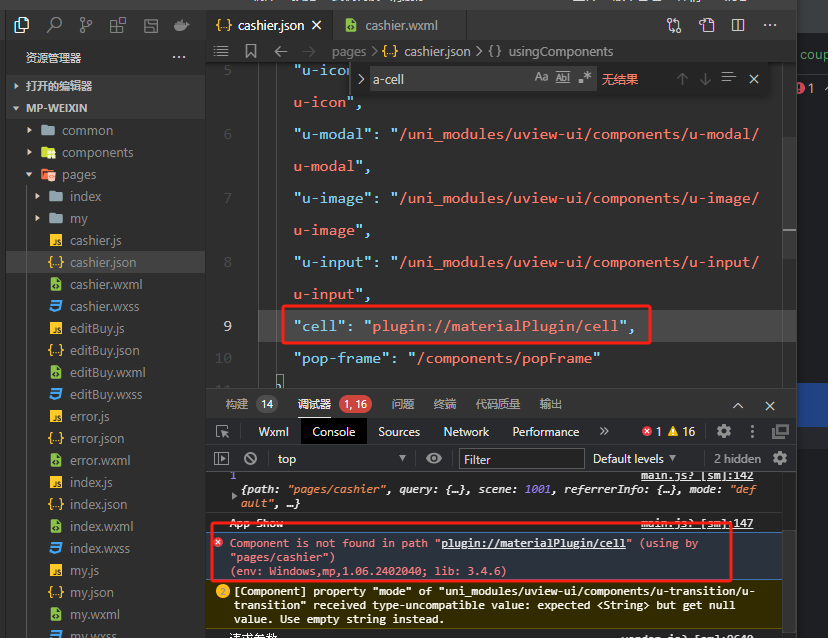
Task: Toggle live expression eye icon in console
Action: (434, 458)
